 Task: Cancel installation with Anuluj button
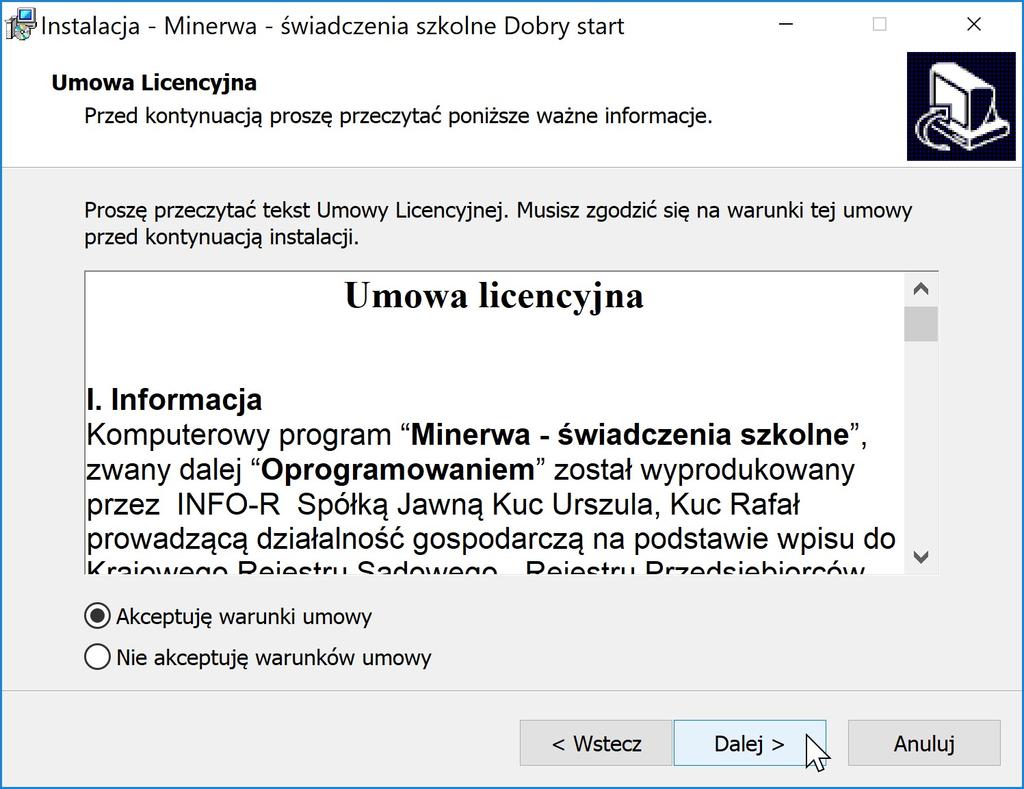click(924, 743)
